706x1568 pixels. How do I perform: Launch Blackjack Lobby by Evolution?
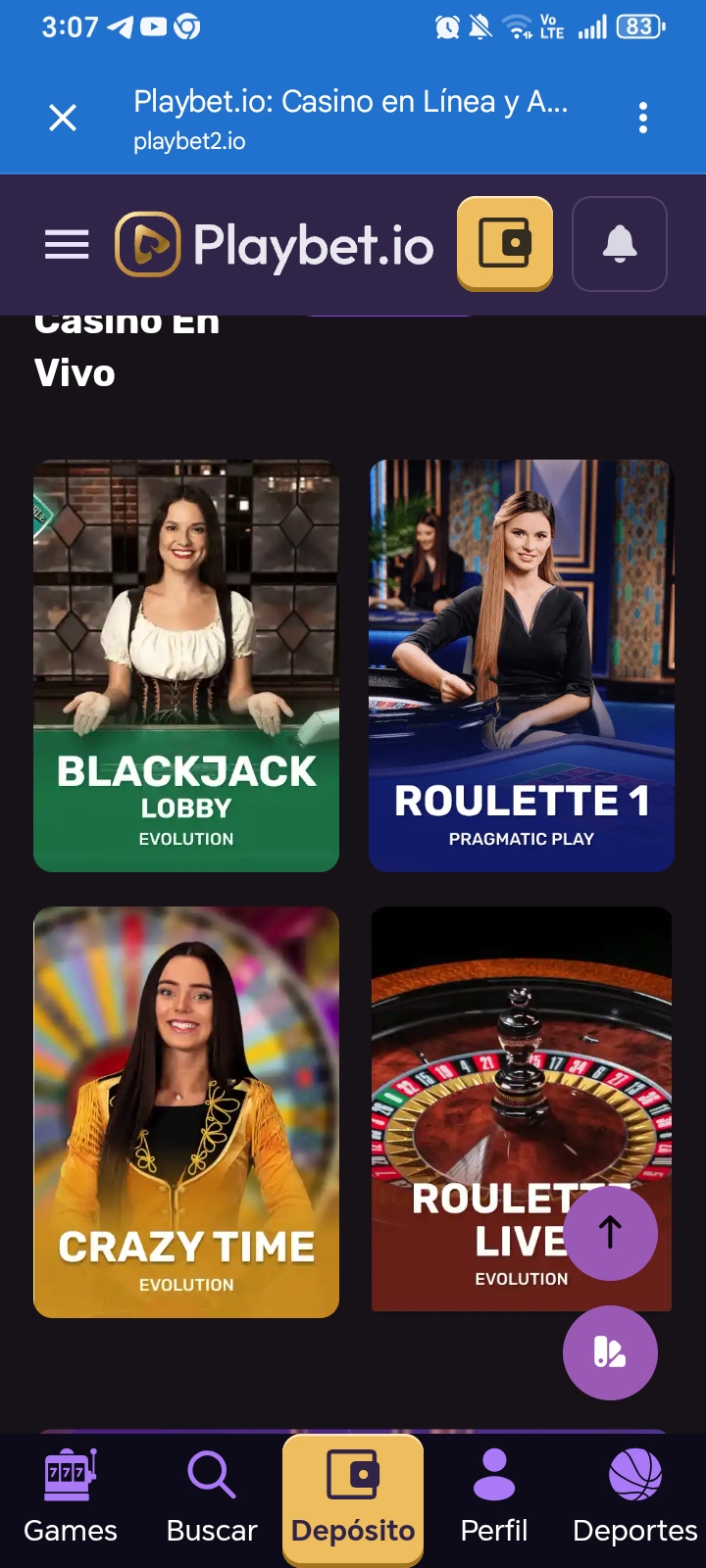pyautogui.click(x=186, y=665)
